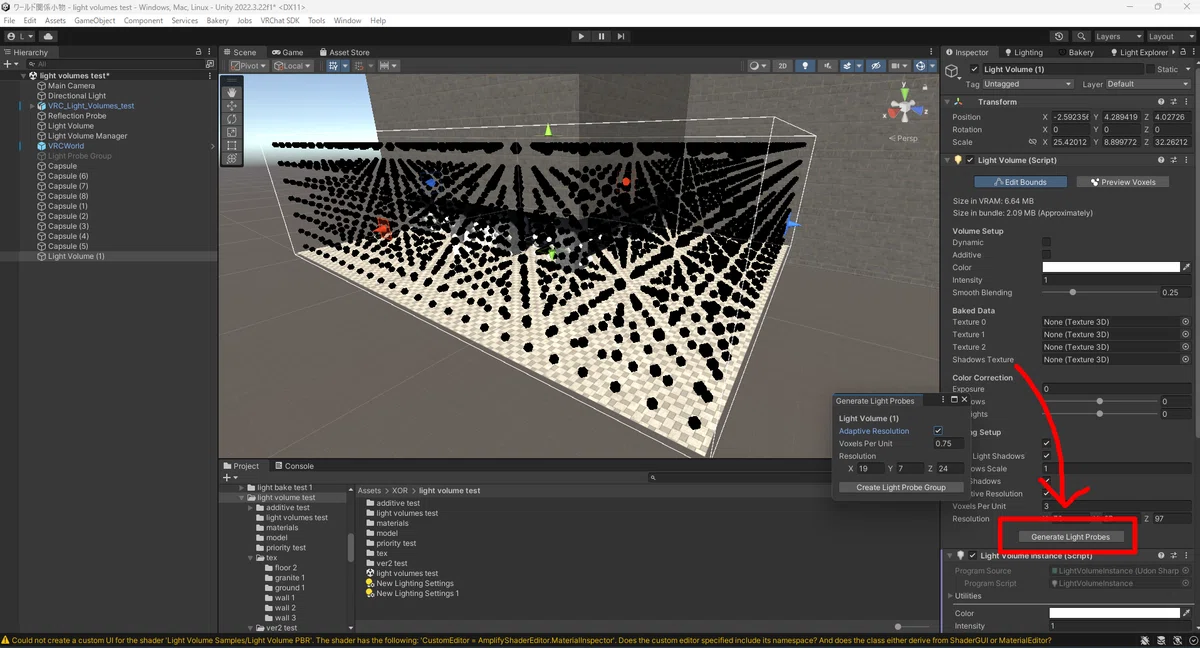Switch to the Lighting tab
Image resolution: width=1200 pixels, height=648 pixels.
[x=1023, y=52]
